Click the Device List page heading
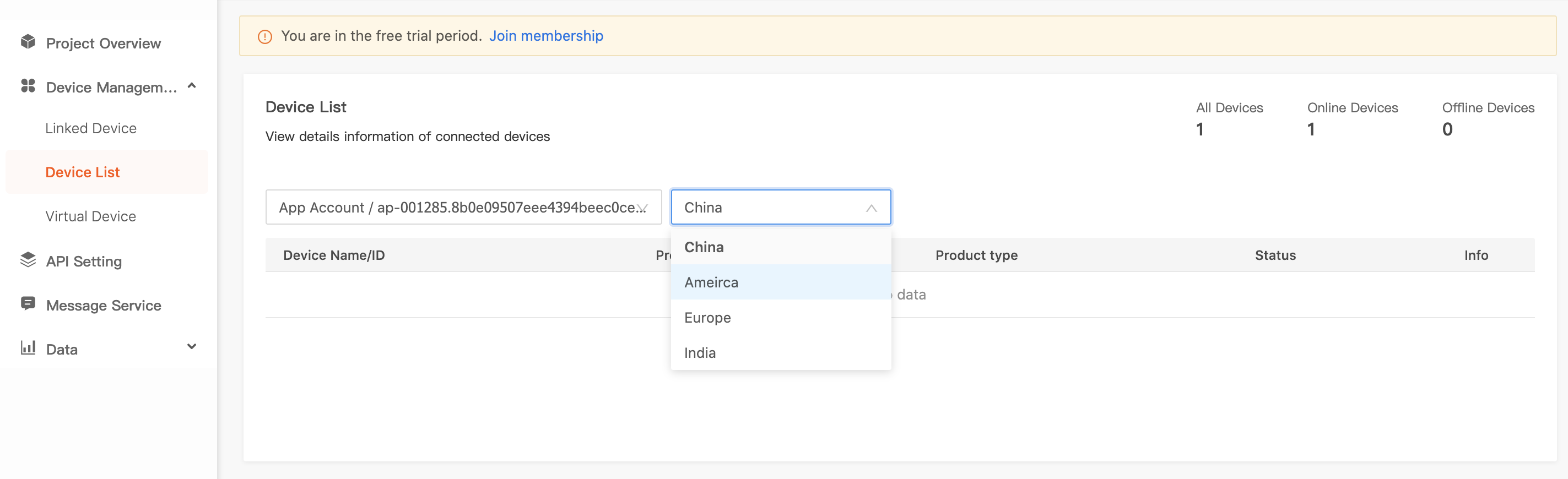The width and height of the screenshot is (1568, 479). 306,107
